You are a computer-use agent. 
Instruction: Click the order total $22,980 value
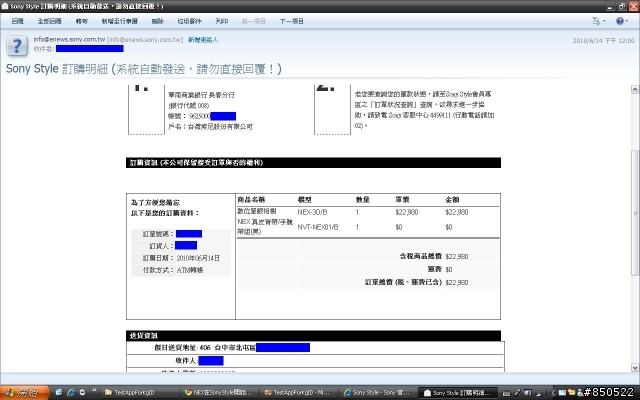click(457, 282)
